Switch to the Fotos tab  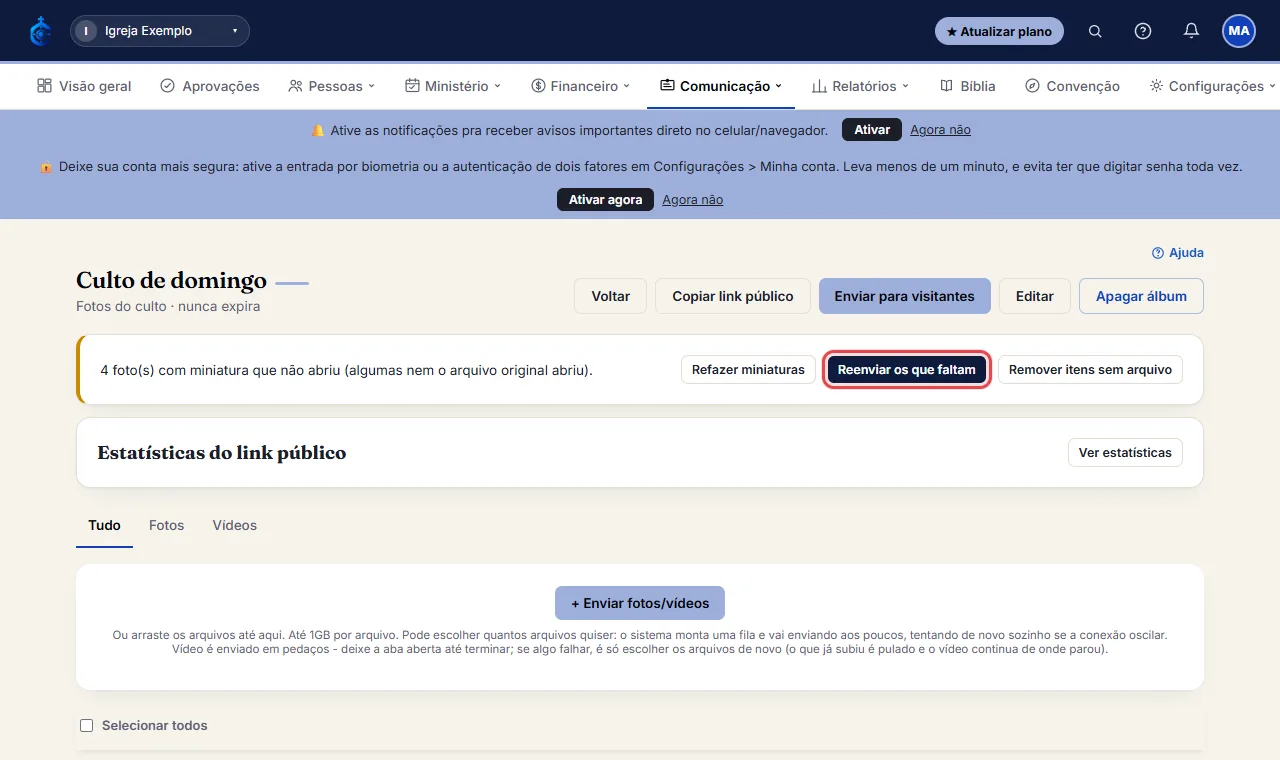pyautogui.click(x=166, y=525)
